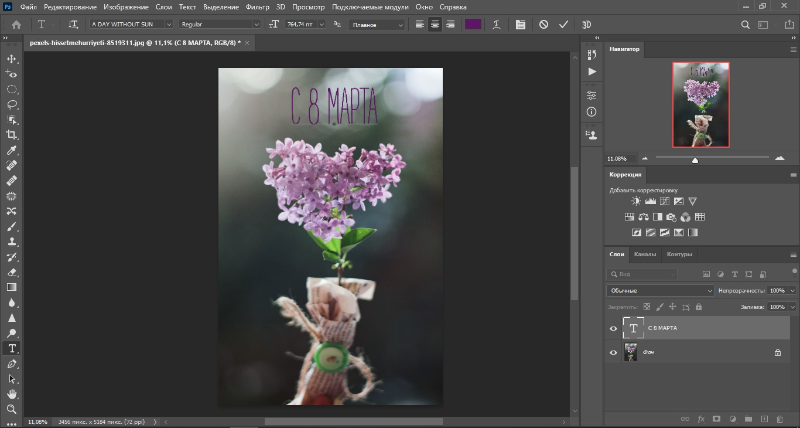The width and height of the screenshot is (800, 428).
Task: Toggle center text alignment
Action: tap(435, 24)
